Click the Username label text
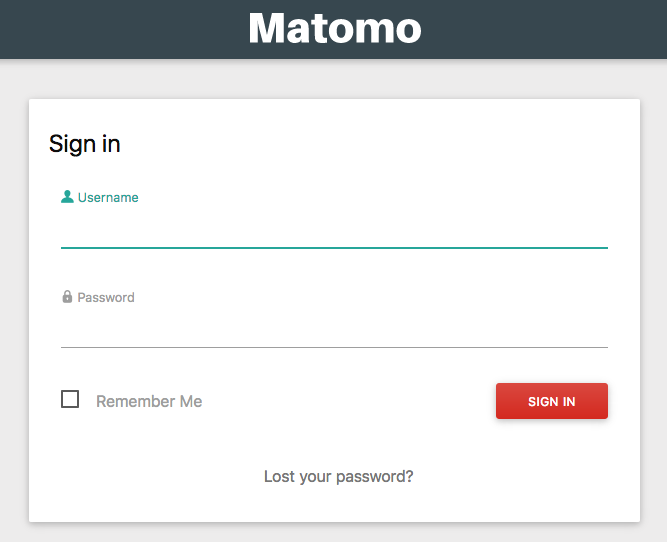Screen dimensions: 667x542 pos(108,197)
